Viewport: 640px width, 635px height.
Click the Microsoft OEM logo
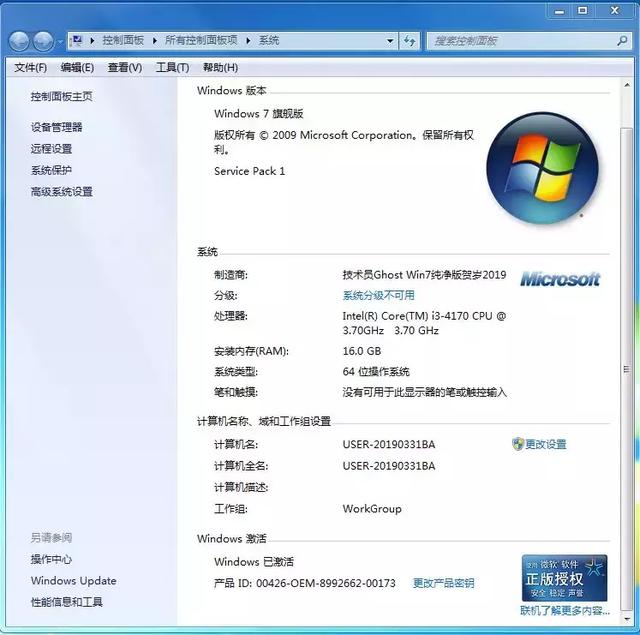560,279
